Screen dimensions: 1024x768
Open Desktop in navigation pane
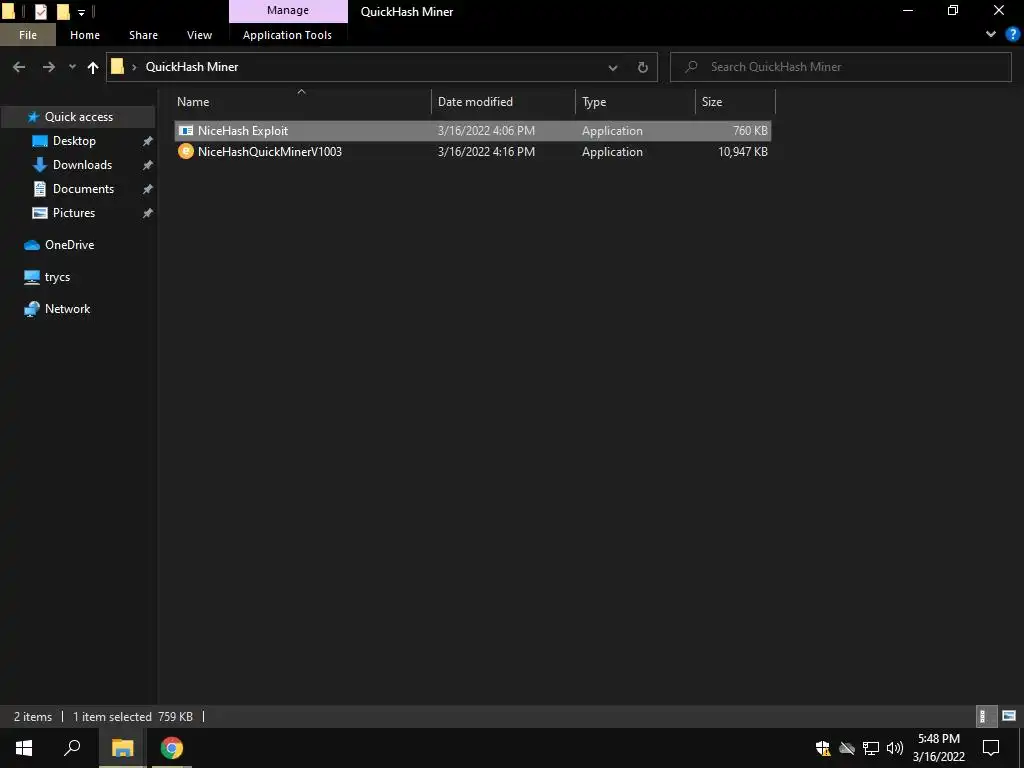click(74, 141)
